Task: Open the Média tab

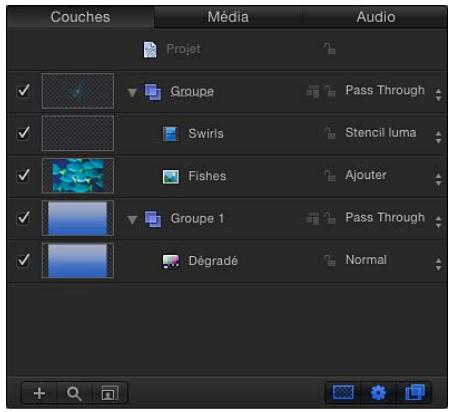Action: pyautogui.click(x=228, y=17)
